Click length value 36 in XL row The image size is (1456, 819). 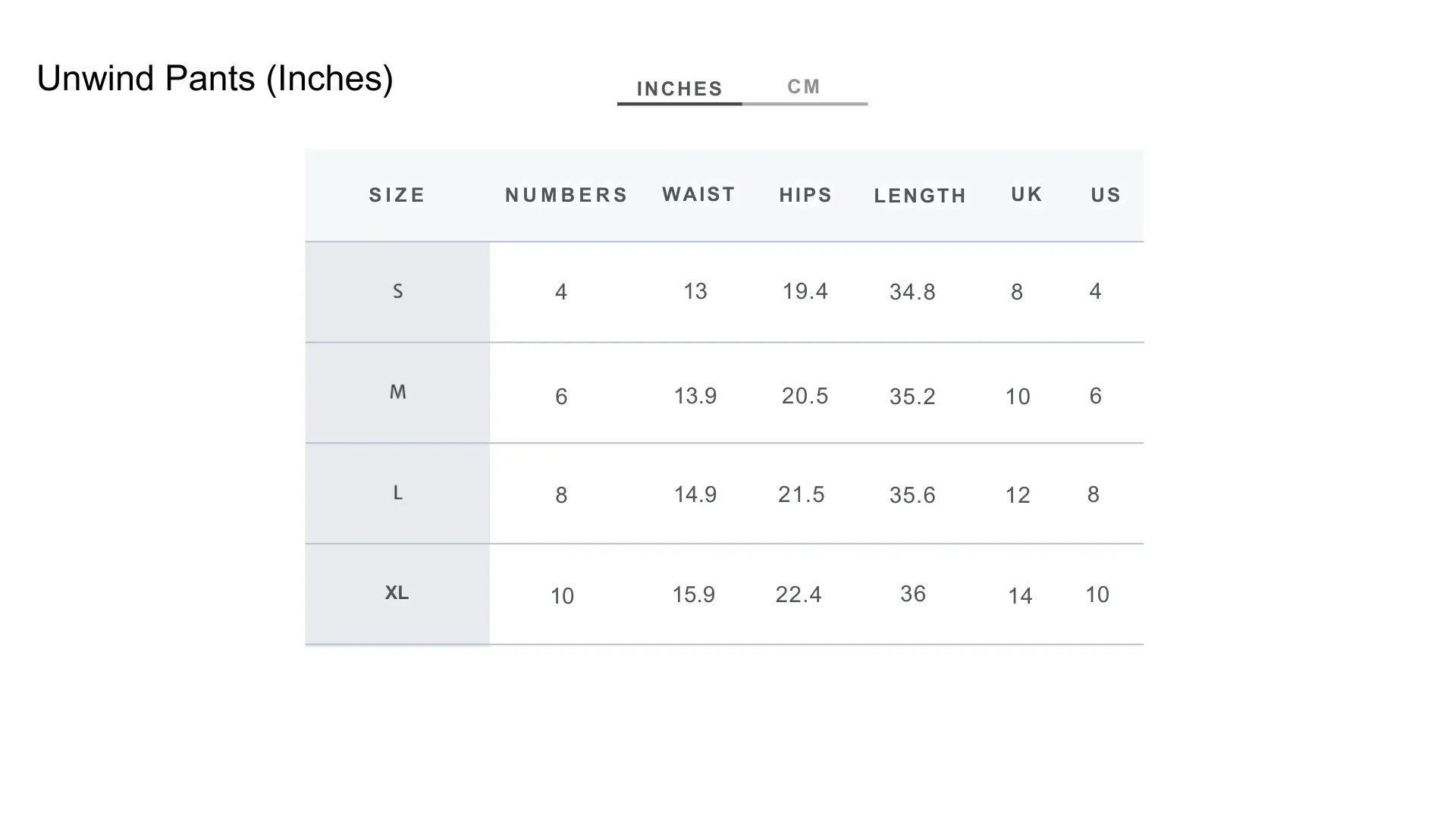click(913, 594)
